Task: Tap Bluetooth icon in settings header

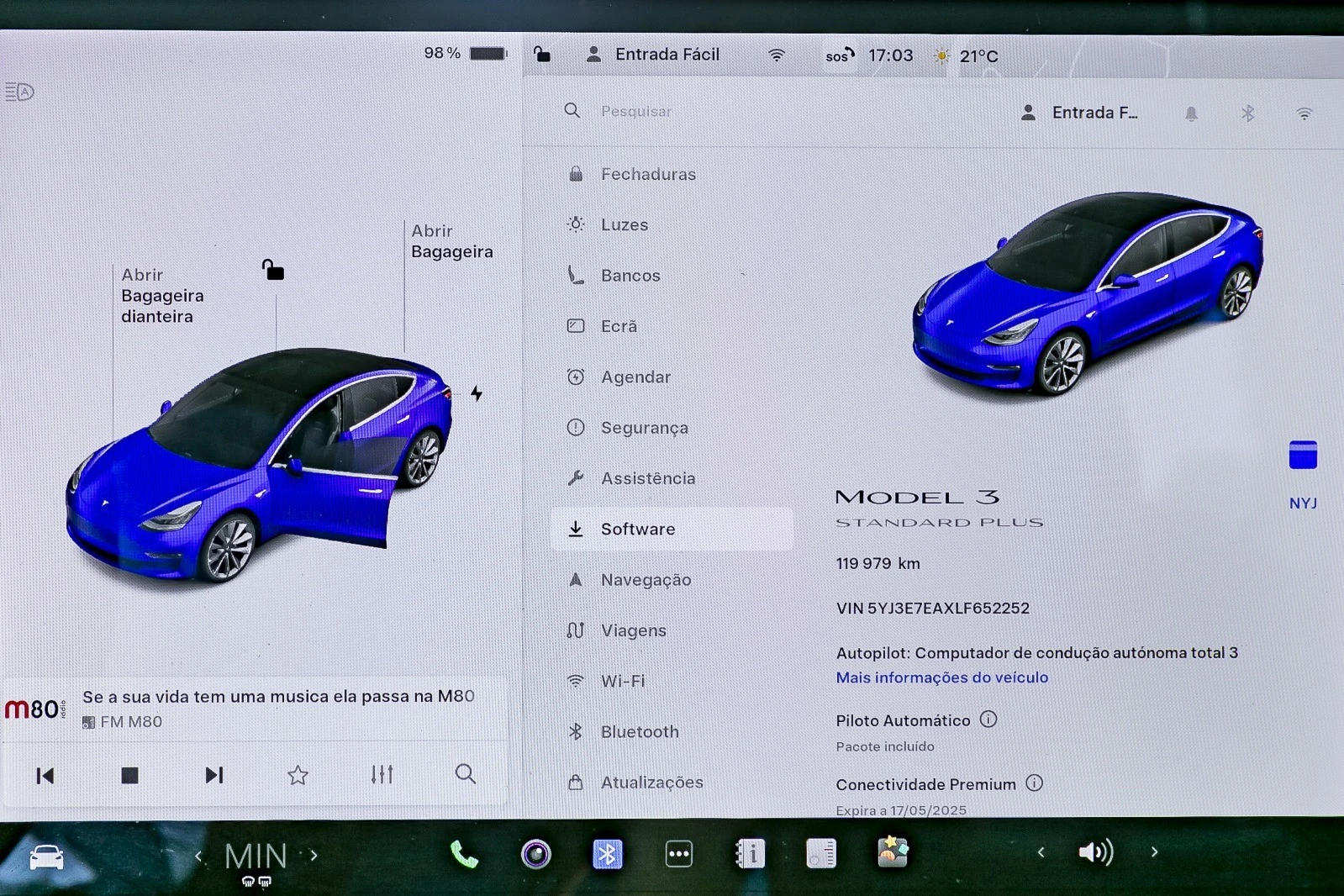Action: 1248,113
